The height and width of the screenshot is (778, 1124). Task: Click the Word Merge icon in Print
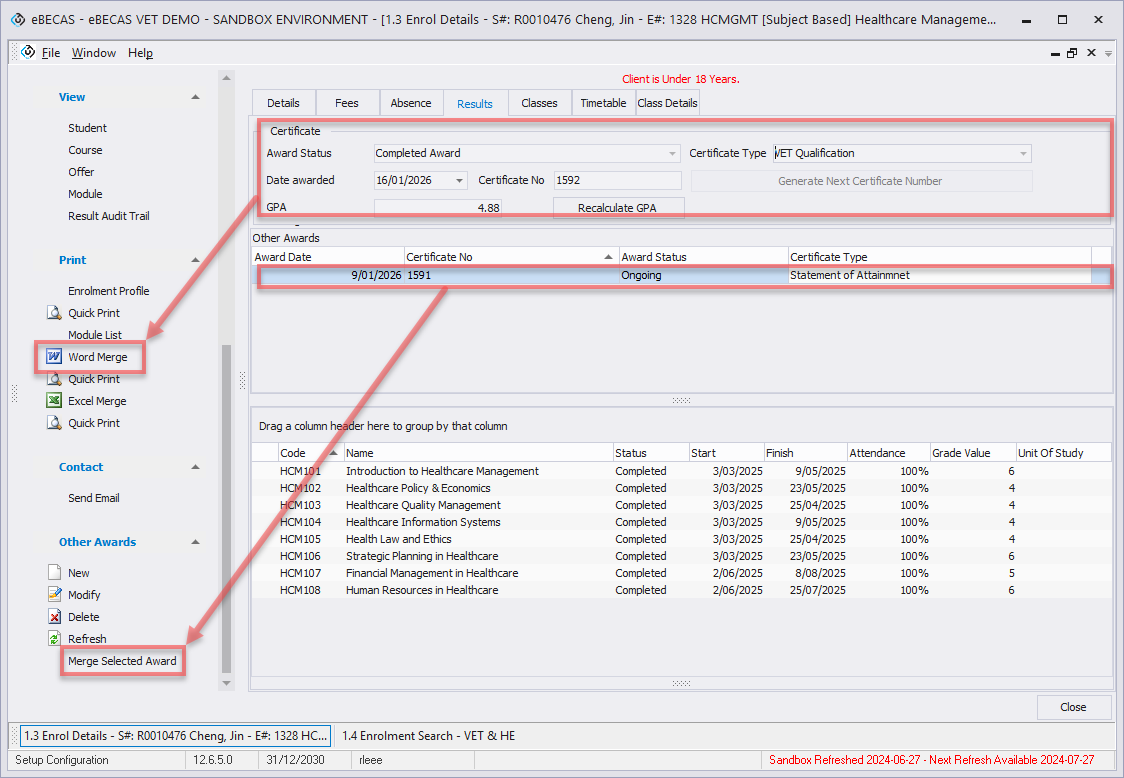55,357
